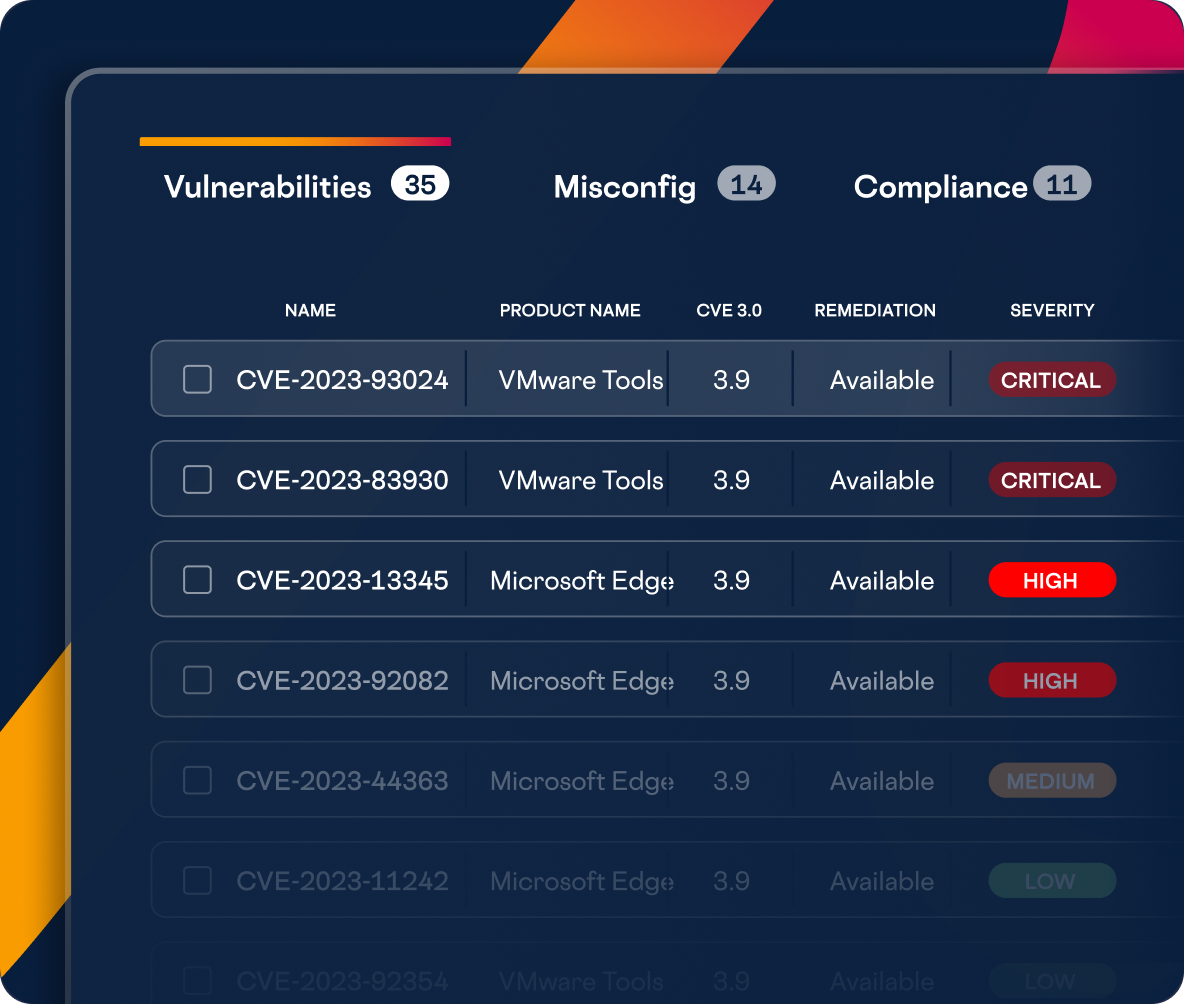The height and width of the screenshot is (1004, 1184).
Task: Click Available remediation for CVE-2023-92082
Action: tap(881, 680)
